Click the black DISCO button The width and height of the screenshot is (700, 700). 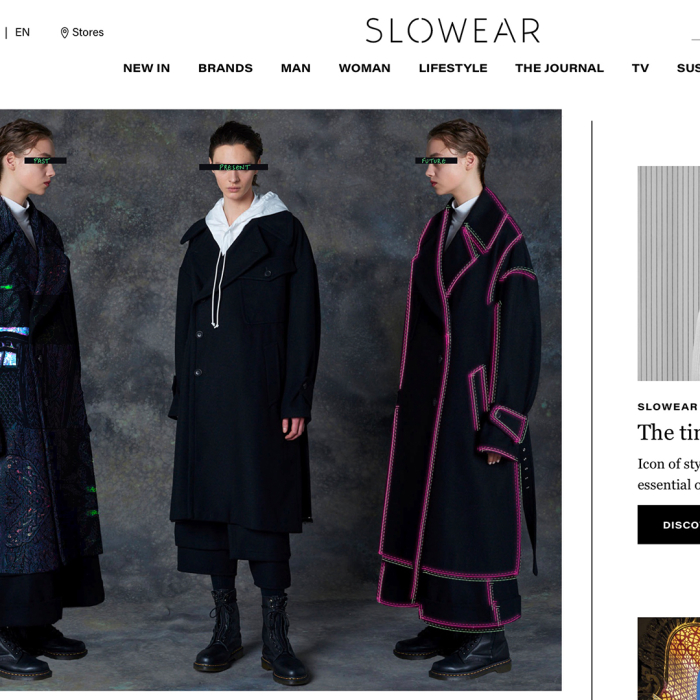click(x=669, y=525)
